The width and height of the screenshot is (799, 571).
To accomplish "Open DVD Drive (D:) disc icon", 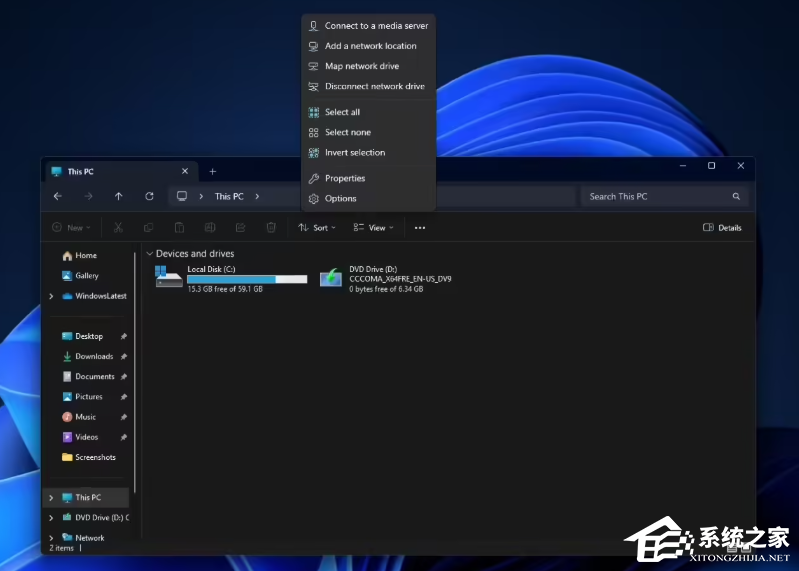I will click(331, 278).
